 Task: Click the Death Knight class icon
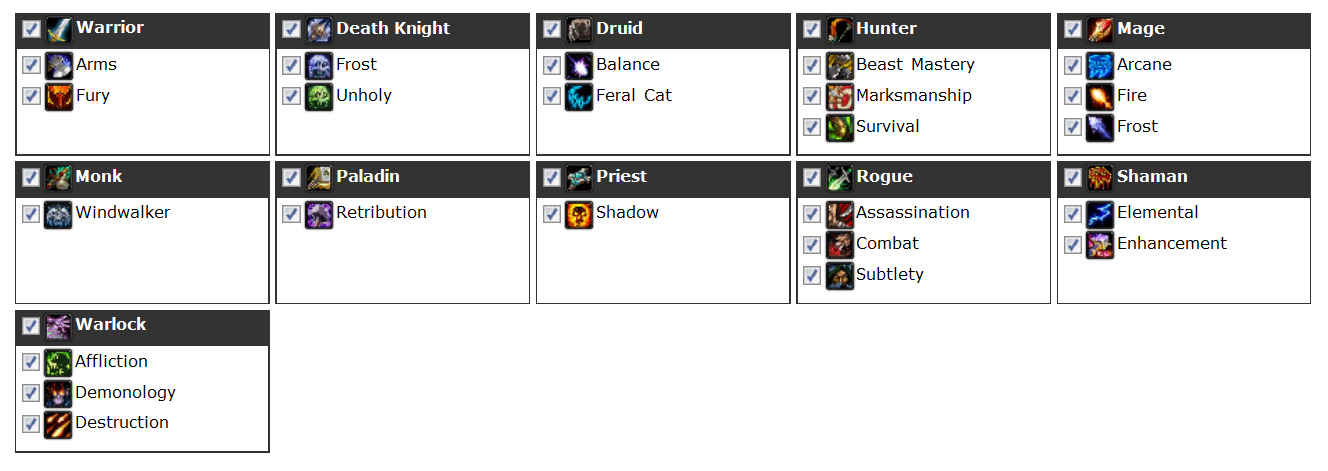319,29
